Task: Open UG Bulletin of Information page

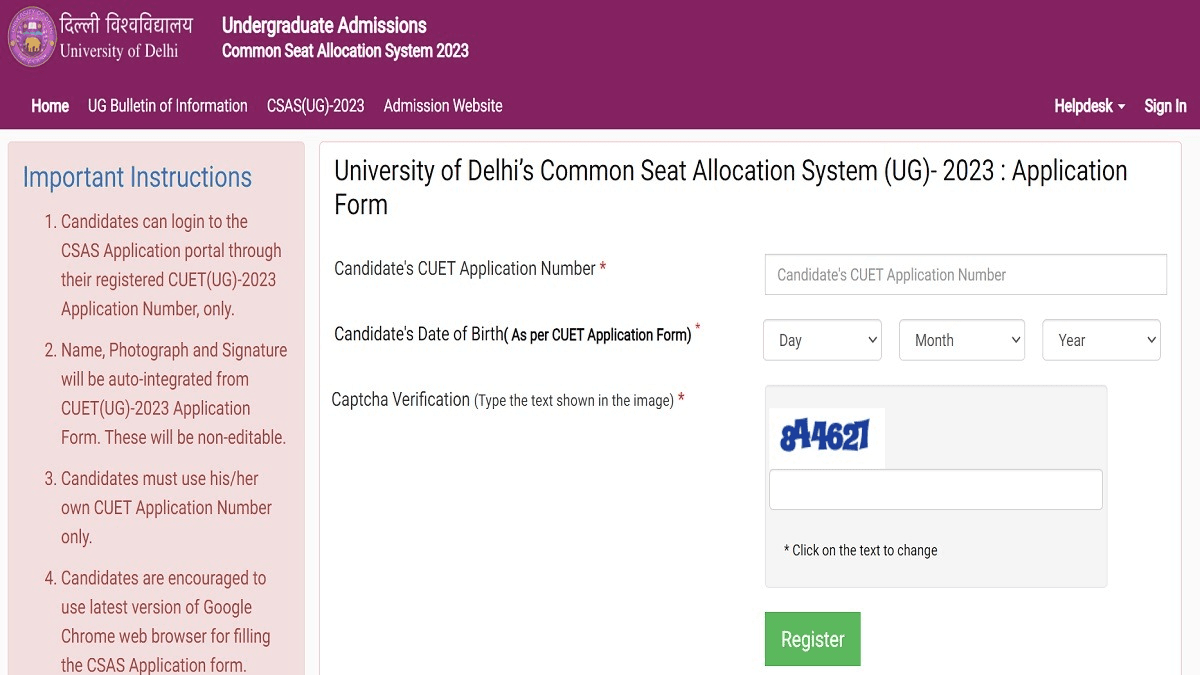Action: point(168,106)
